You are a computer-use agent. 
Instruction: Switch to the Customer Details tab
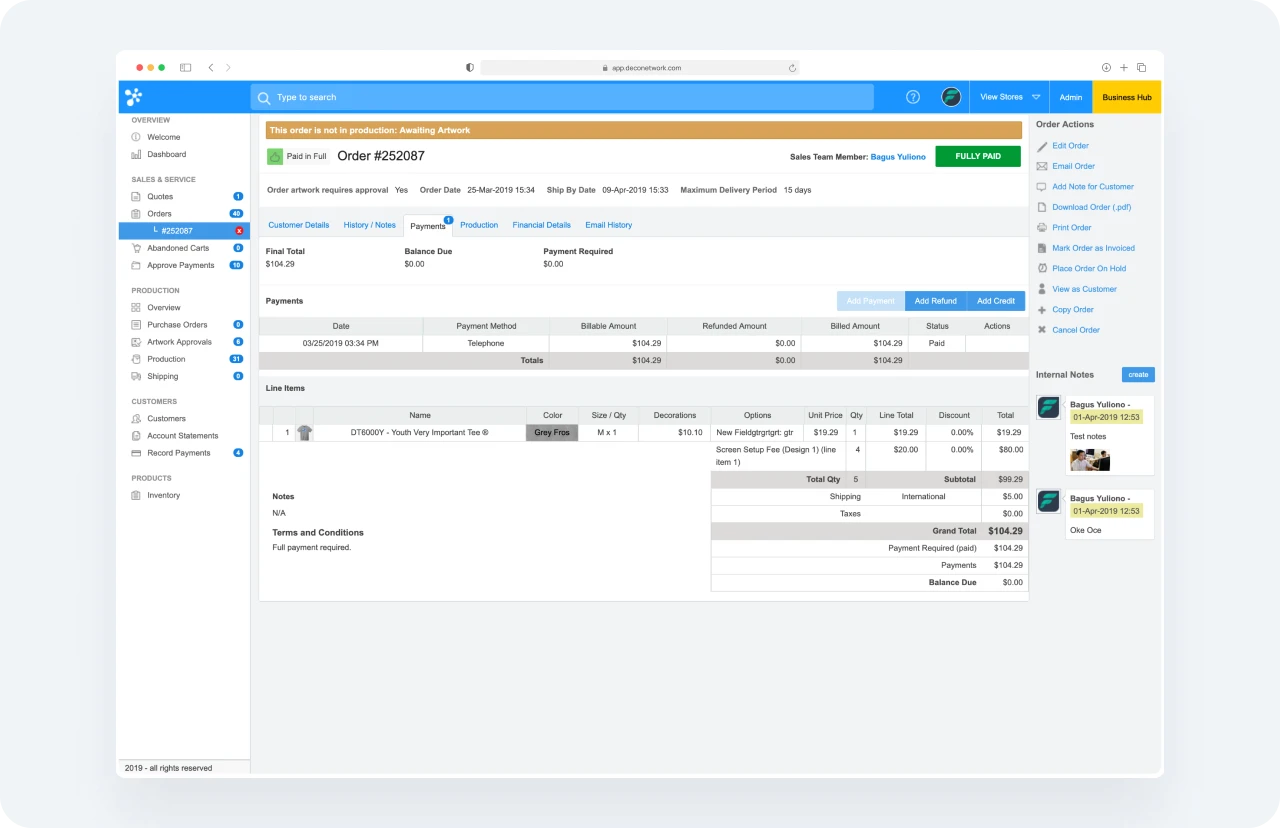299,225
